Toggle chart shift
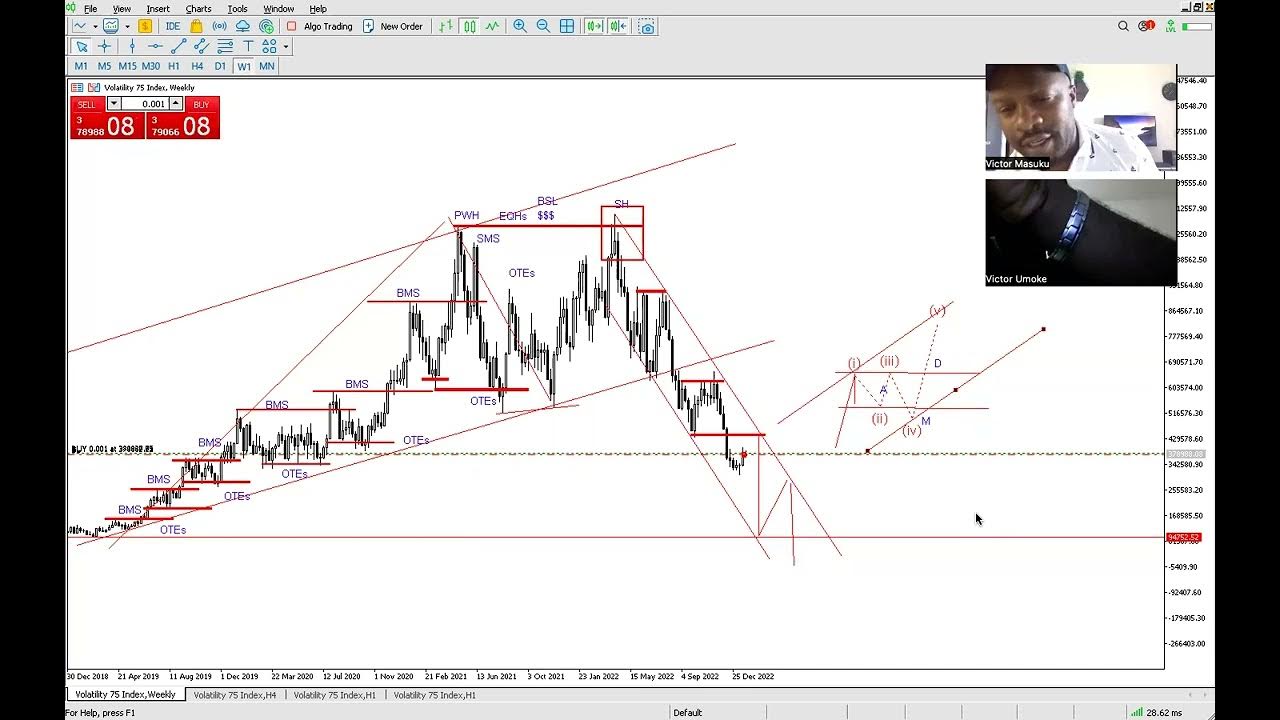 pos(618,26)
